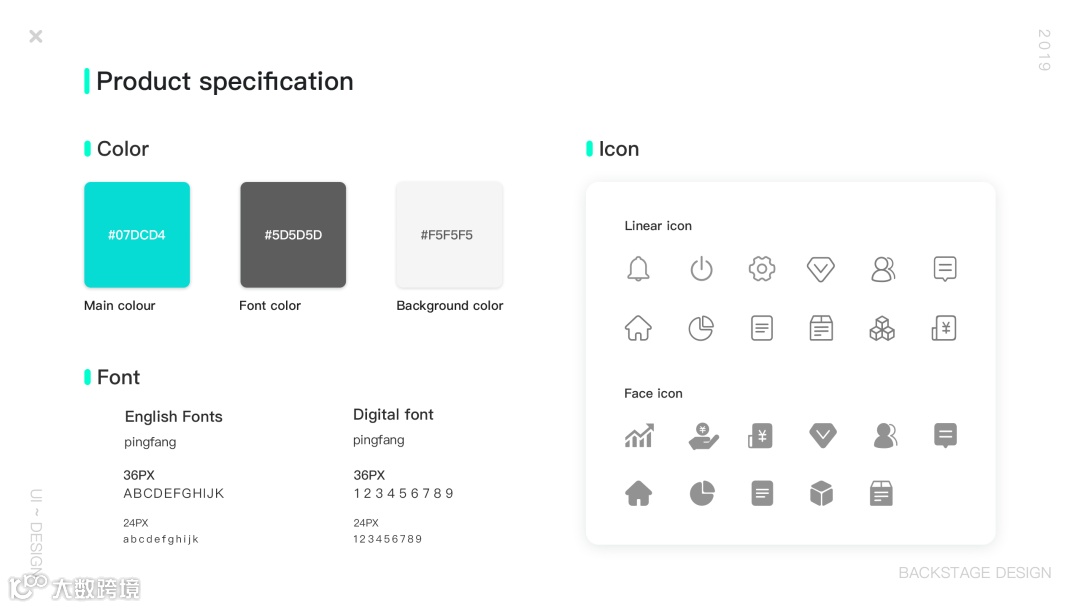
Task: Close the page with the X icon
Action: coord(36,36)
